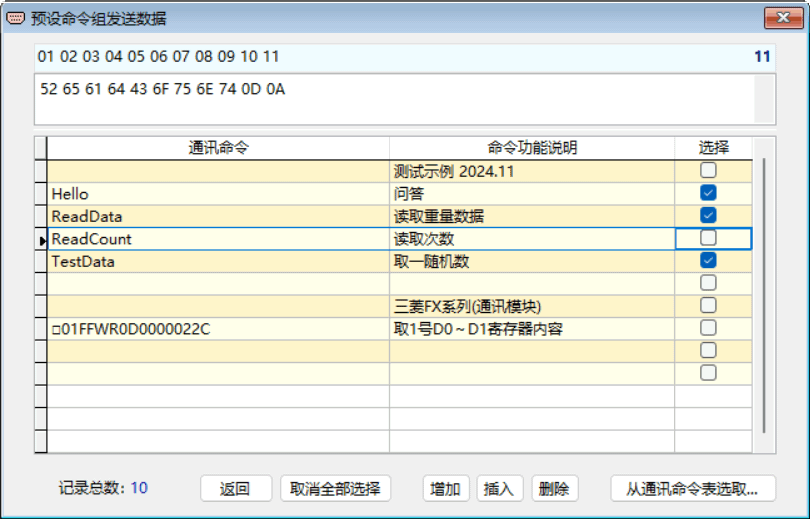Open 从通讯命令表选取... dialog

[693, 488]
